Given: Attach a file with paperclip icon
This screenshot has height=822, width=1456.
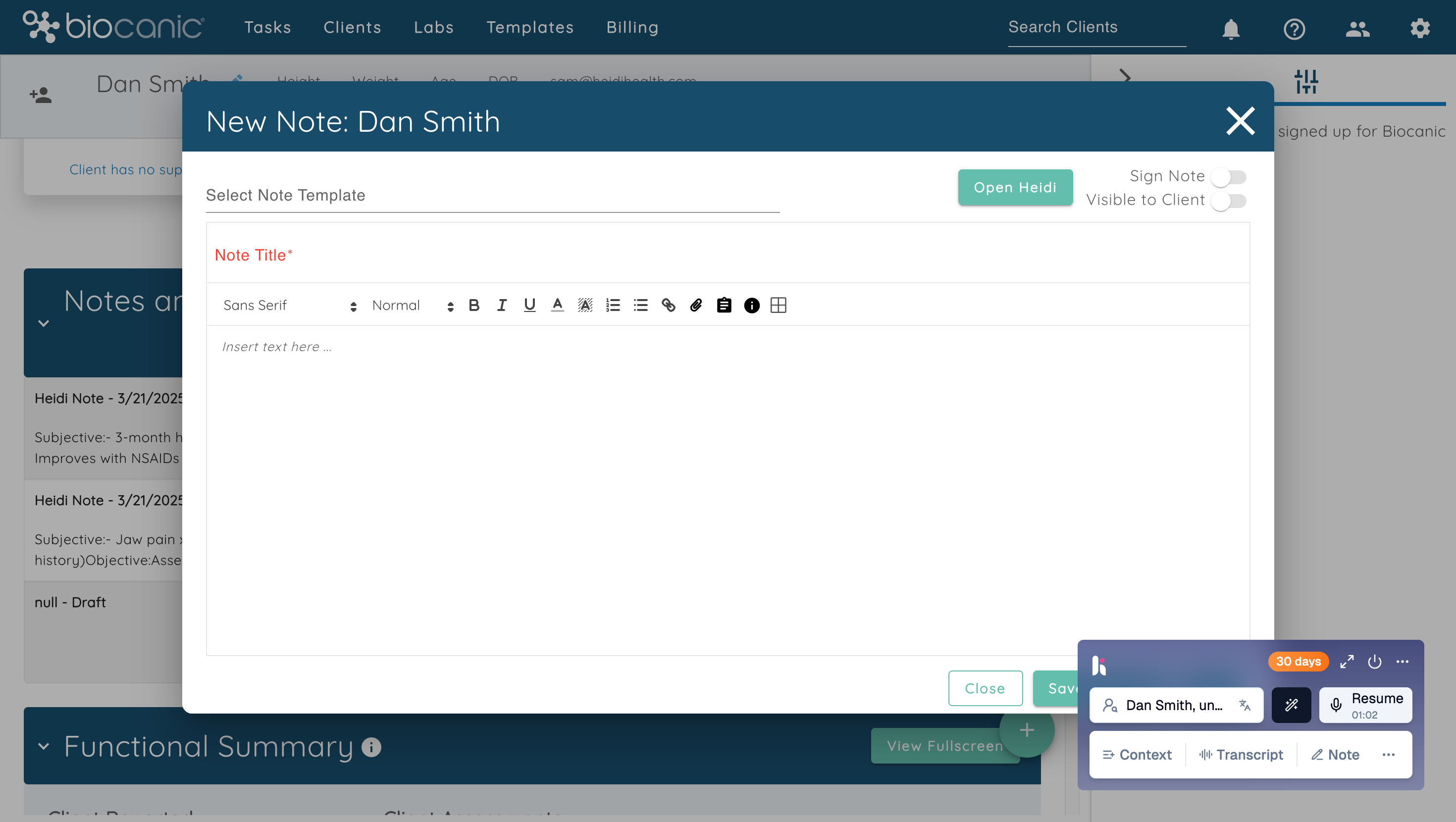Looking at the screenshot, I should (696, 306).
